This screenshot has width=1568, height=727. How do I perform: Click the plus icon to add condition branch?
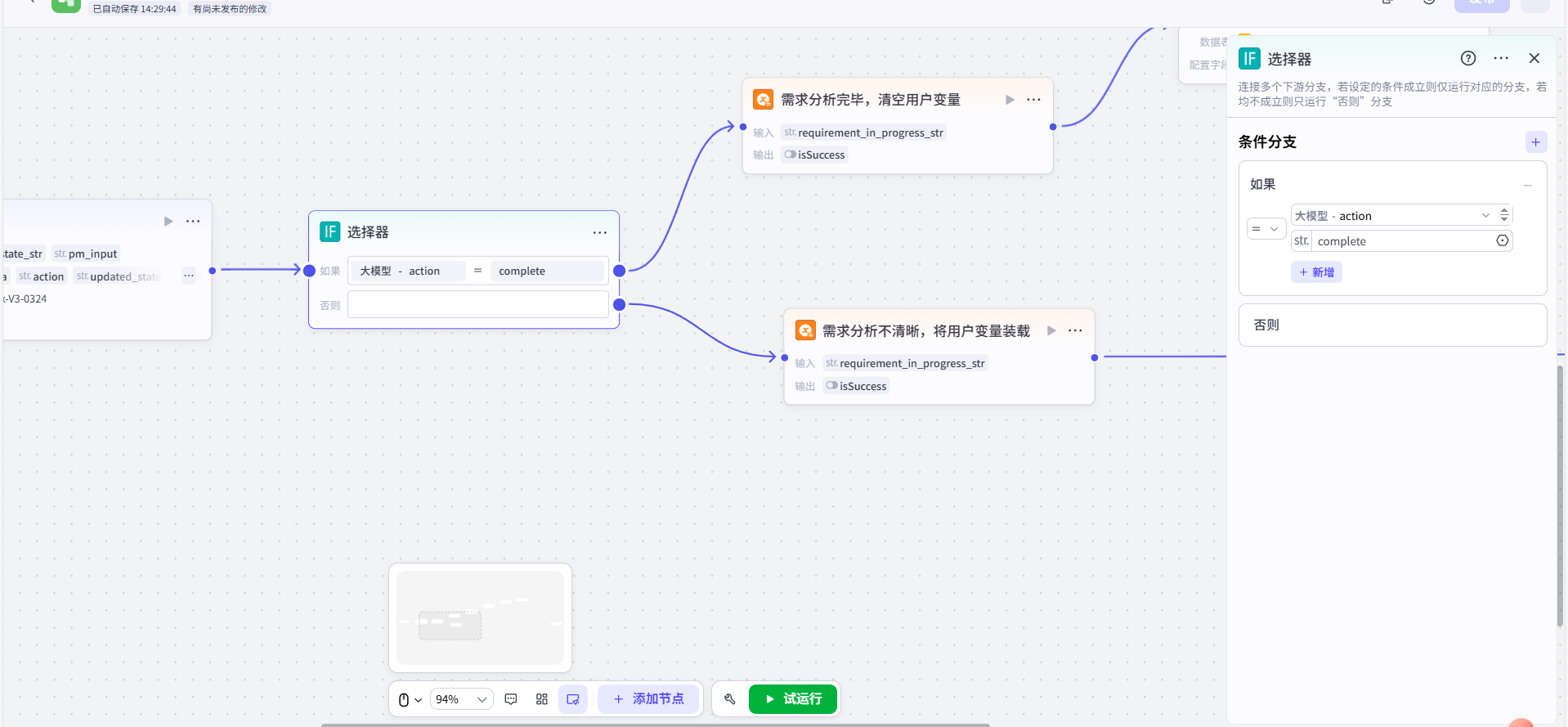tap(1535, 142)
